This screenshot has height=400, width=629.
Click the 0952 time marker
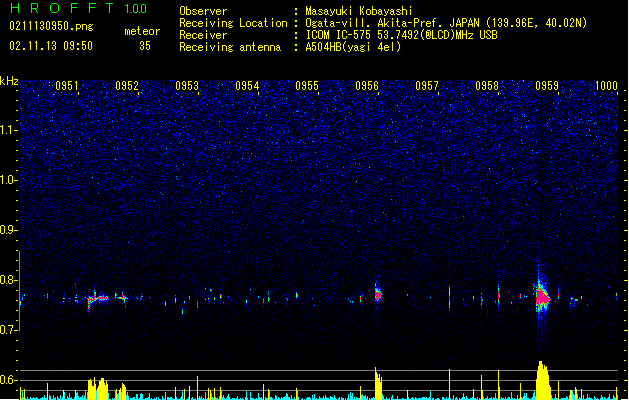pyautogui.click(x=127, y=86)
